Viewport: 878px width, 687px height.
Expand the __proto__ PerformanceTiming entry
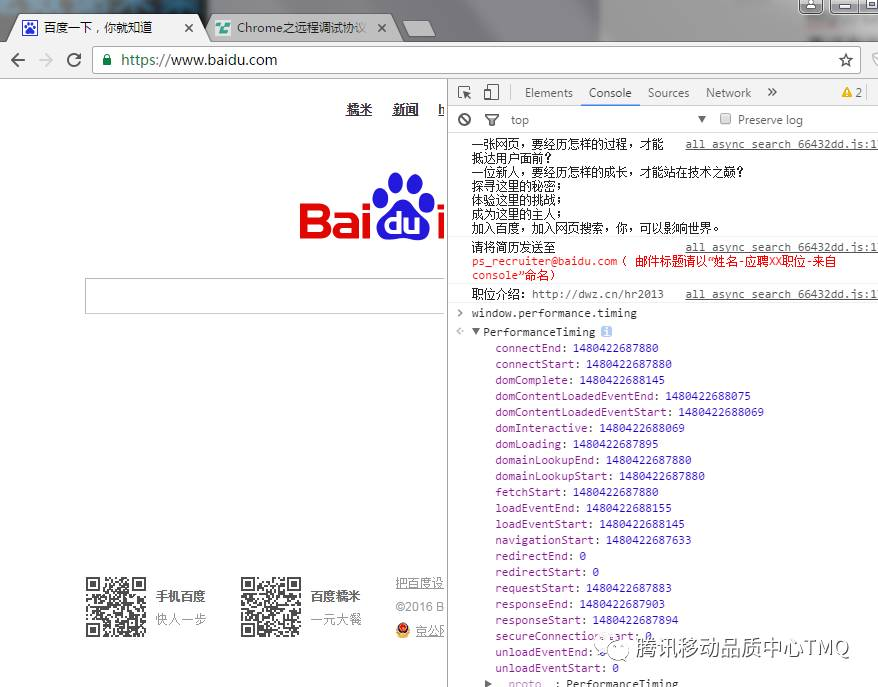(x=488, y=683)
